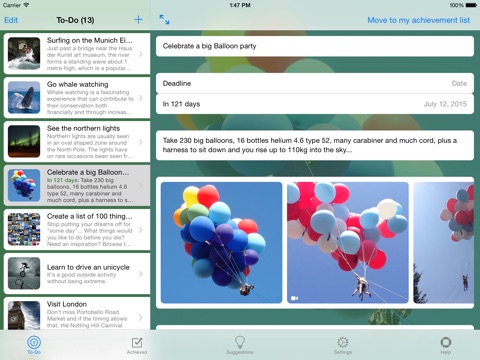
Task: Open the first photo of colorful blue balloons
Action: [221, 242]
